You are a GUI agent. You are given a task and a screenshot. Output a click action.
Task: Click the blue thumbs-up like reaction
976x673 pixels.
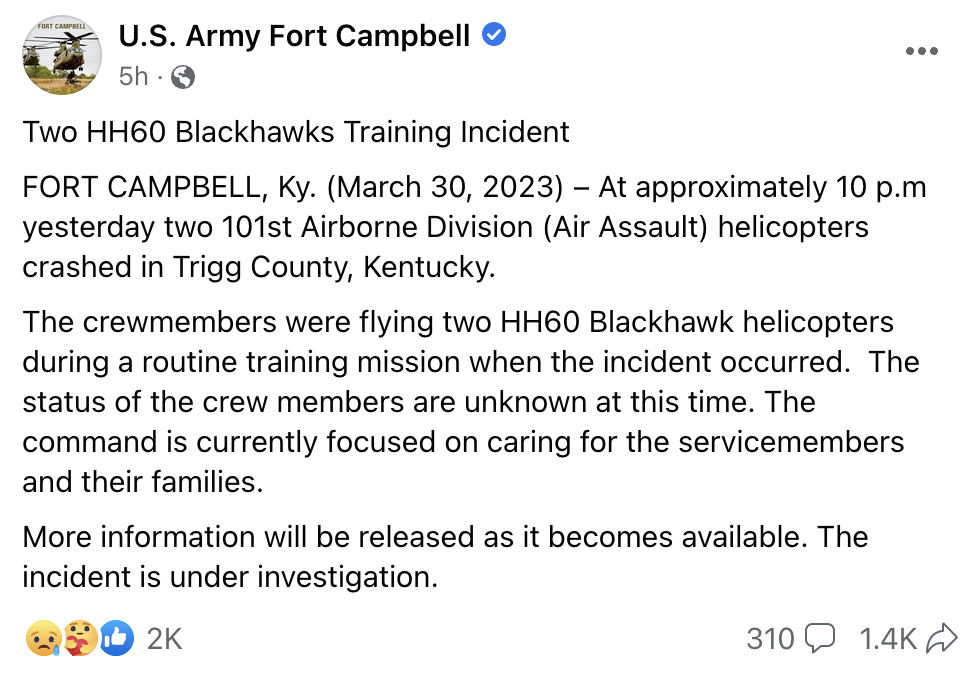pyautogui.click(x=116, y=638)
